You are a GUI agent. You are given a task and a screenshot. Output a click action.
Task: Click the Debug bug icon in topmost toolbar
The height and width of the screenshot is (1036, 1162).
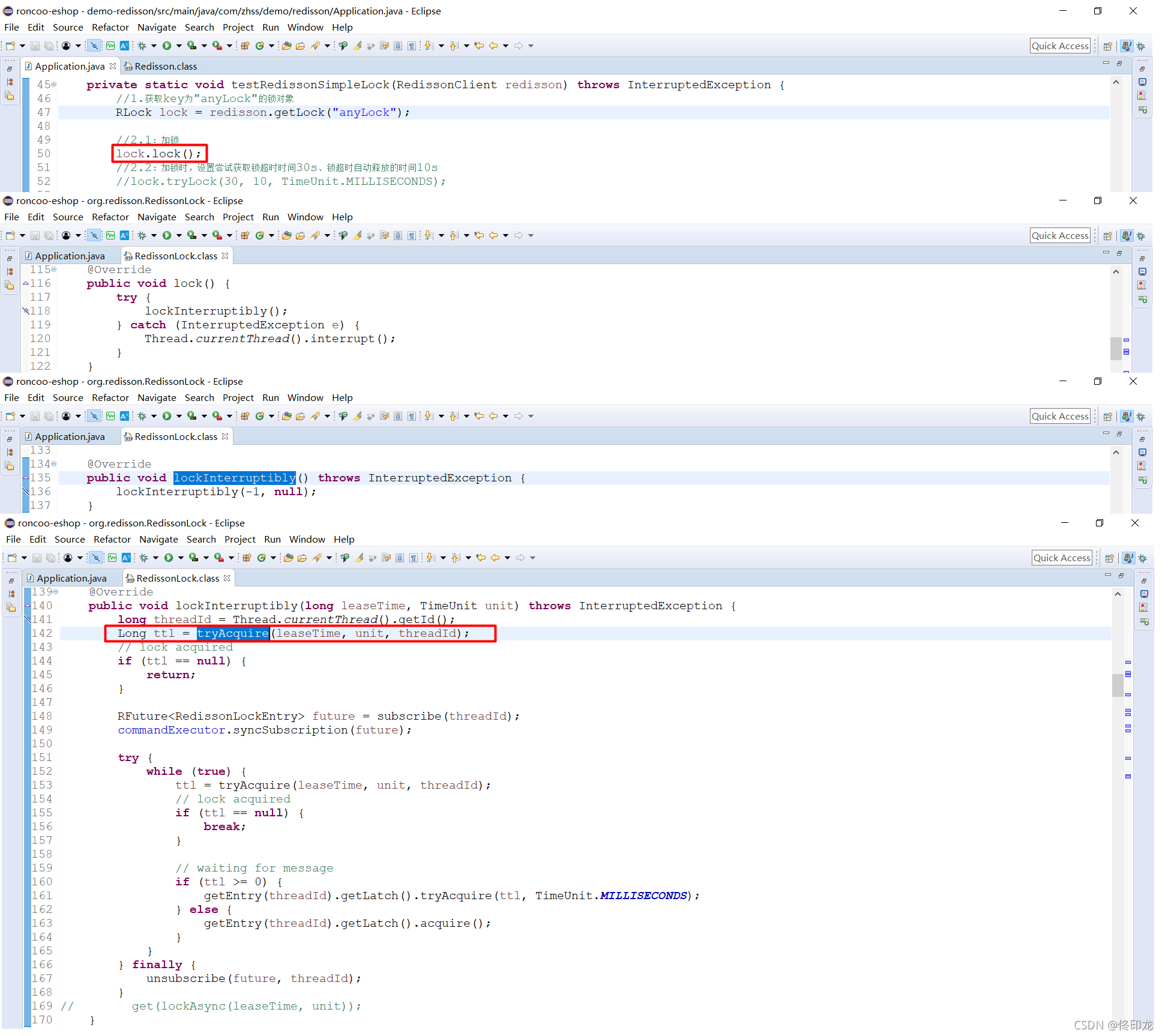(142, 46)
